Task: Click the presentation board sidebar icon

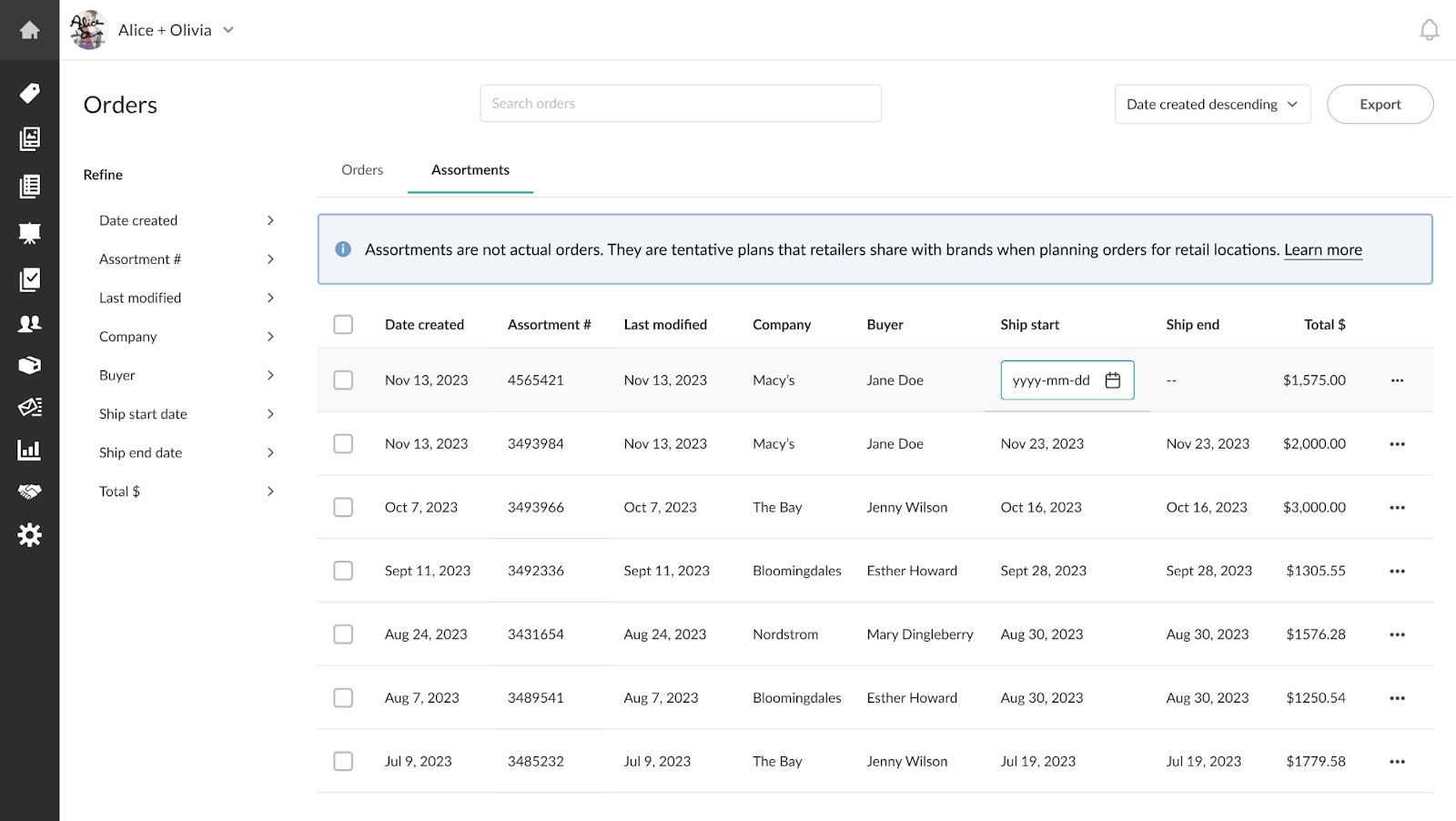Action: (29, 233)
